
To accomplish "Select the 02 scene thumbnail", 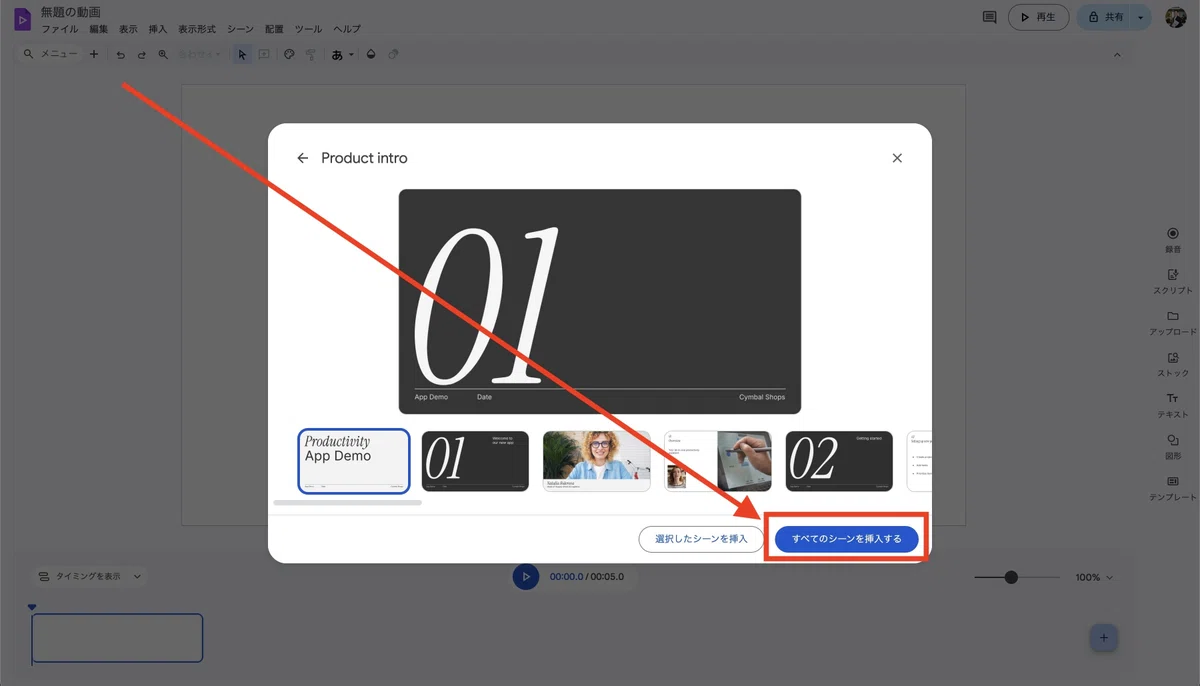I will click(839, 461).
